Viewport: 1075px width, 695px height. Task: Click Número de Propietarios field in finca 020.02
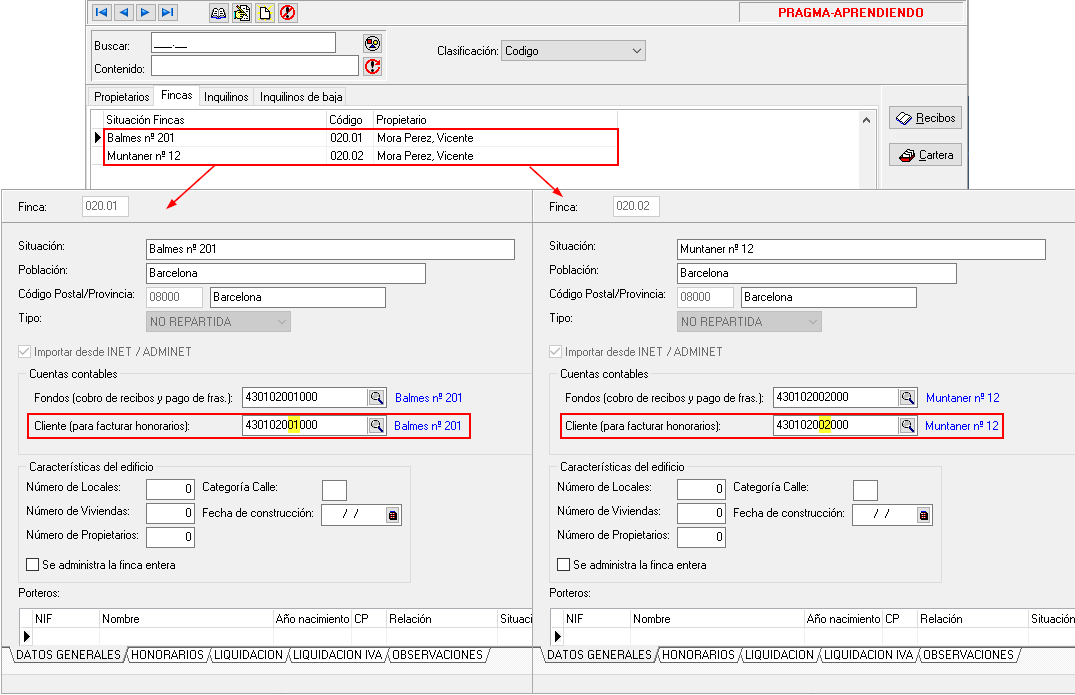click(x=701, y=537)
